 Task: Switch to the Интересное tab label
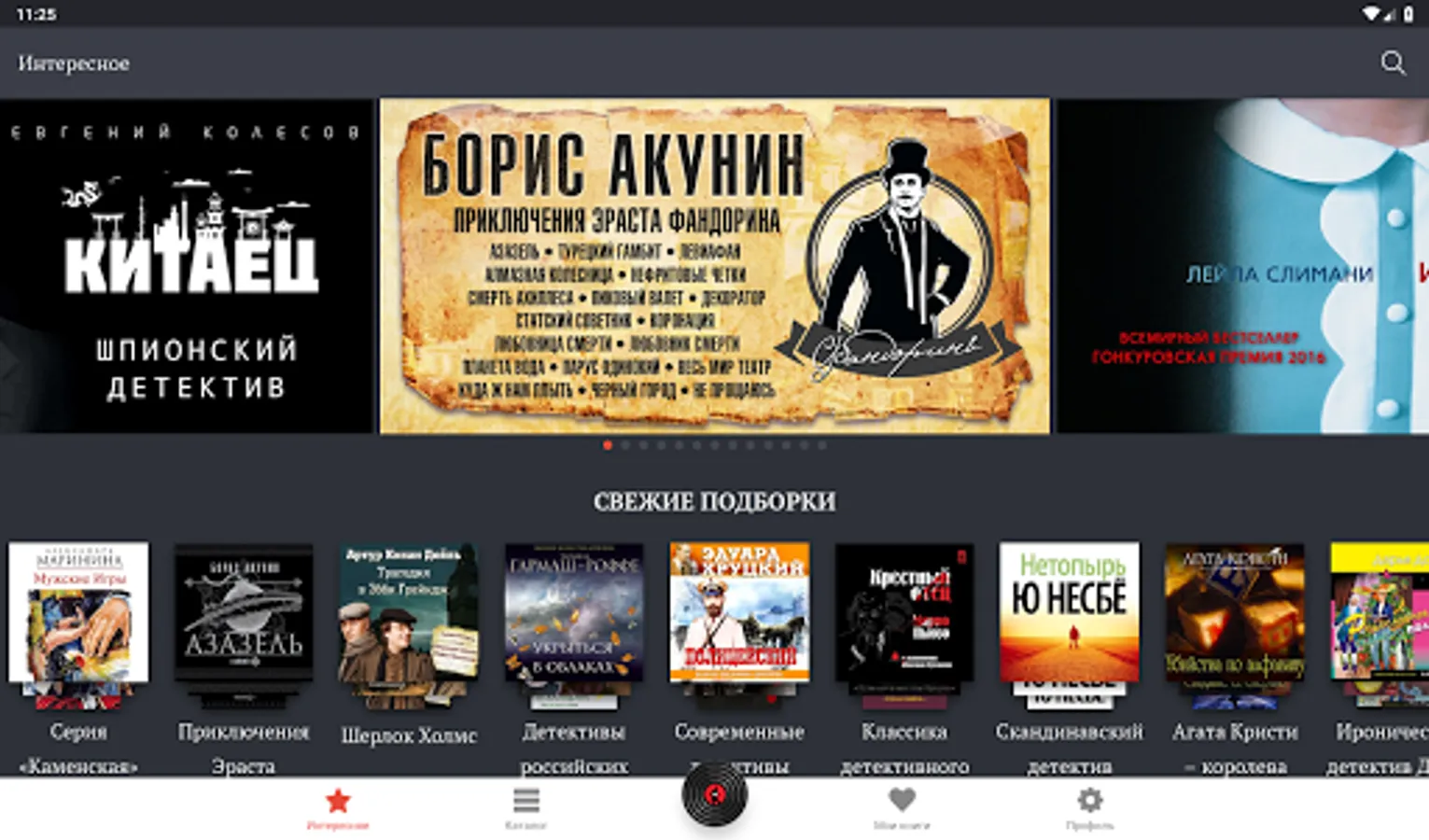coord(338,825)
